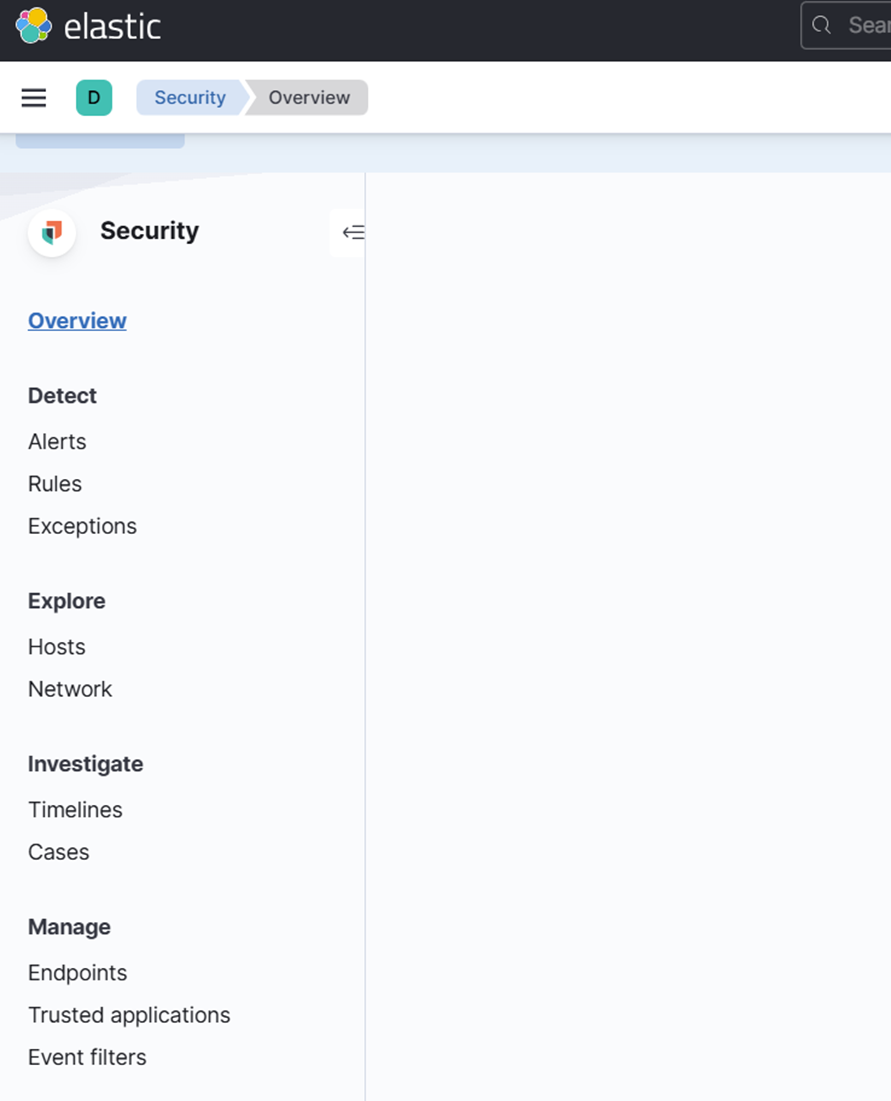This screenshot has height=1101, width=891.
Task: Select Trusted applications in sidebar
Action: pos(129,1015)
